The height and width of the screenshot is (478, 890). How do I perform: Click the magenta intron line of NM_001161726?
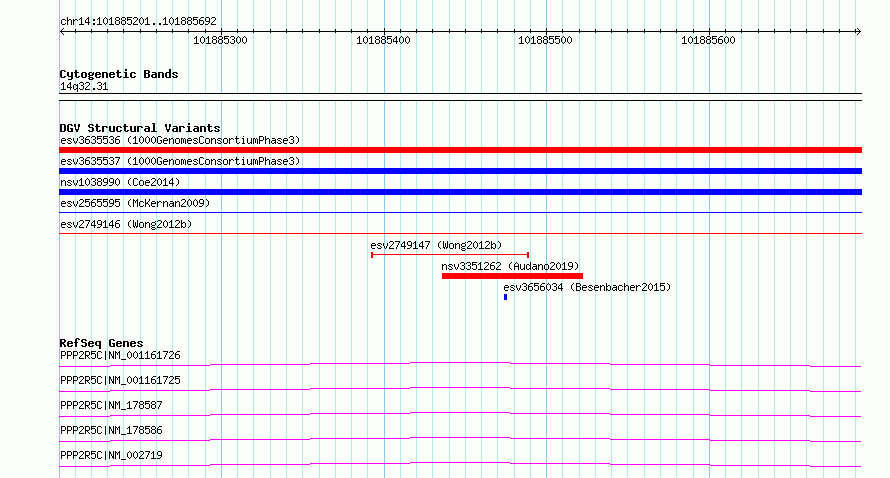[460, 362]
